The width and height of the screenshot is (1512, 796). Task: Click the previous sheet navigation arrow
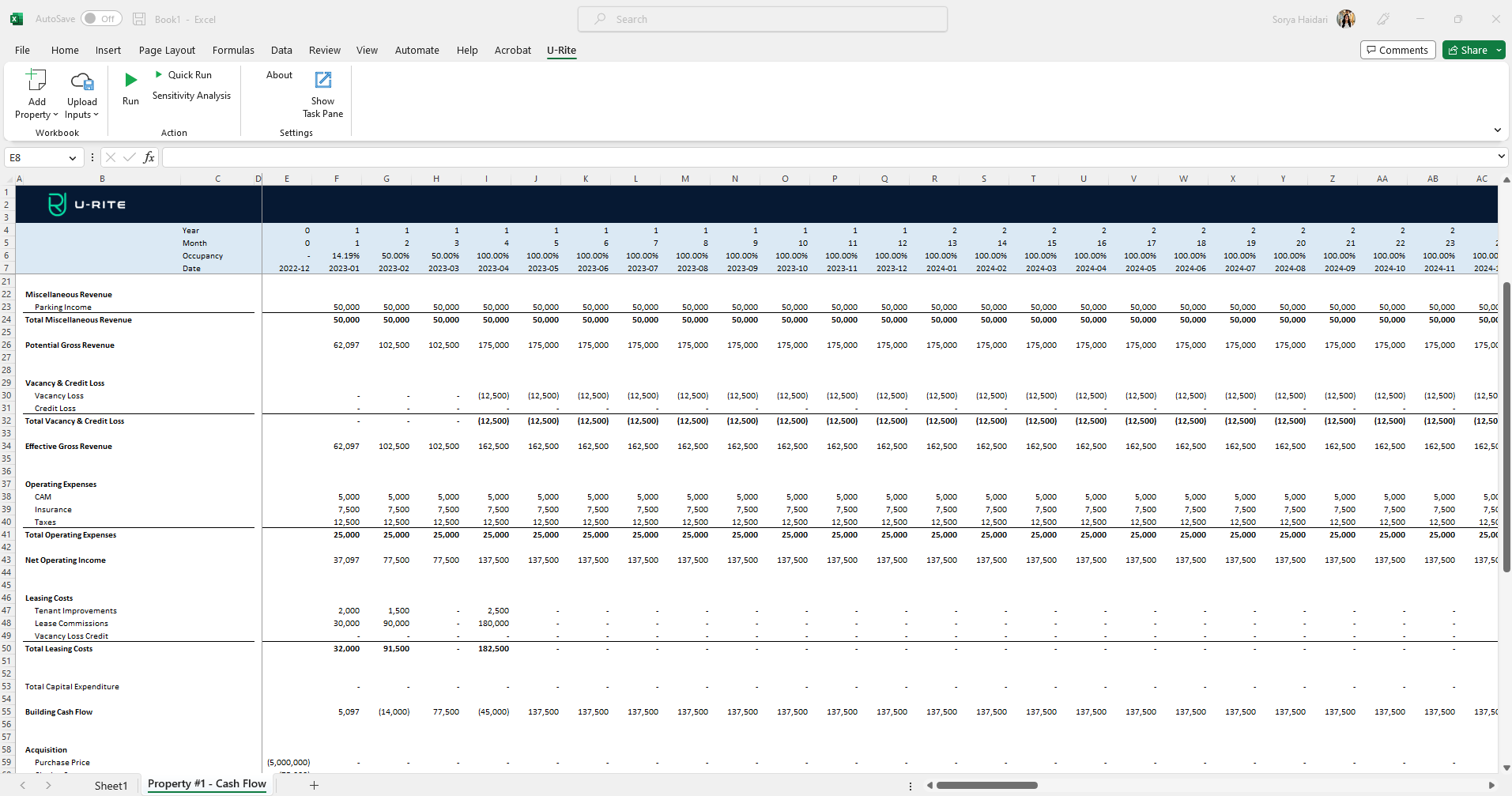[23, 785]
